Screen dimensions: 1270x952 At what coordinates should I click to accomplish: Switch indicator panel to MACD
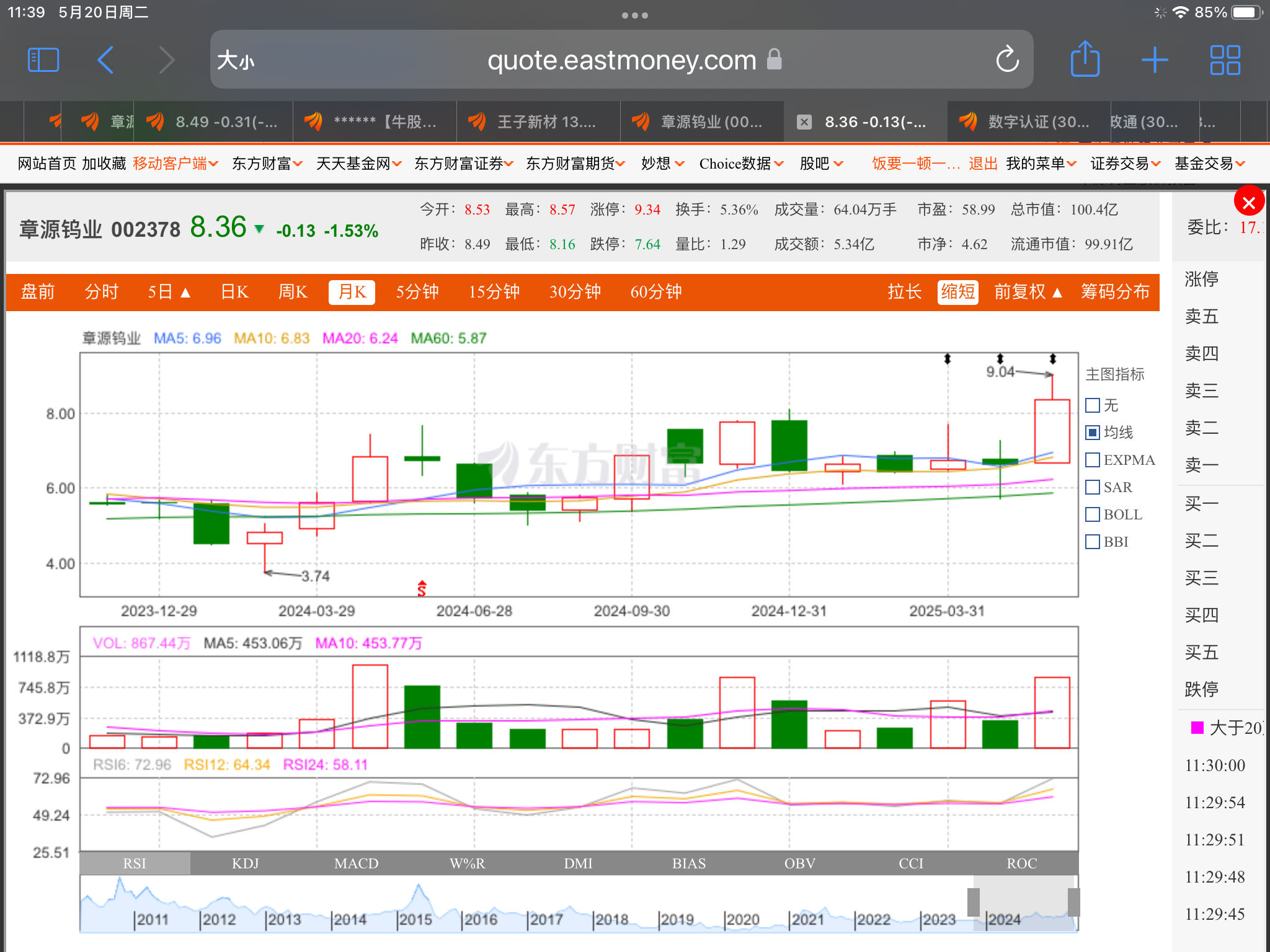point(357,863)
